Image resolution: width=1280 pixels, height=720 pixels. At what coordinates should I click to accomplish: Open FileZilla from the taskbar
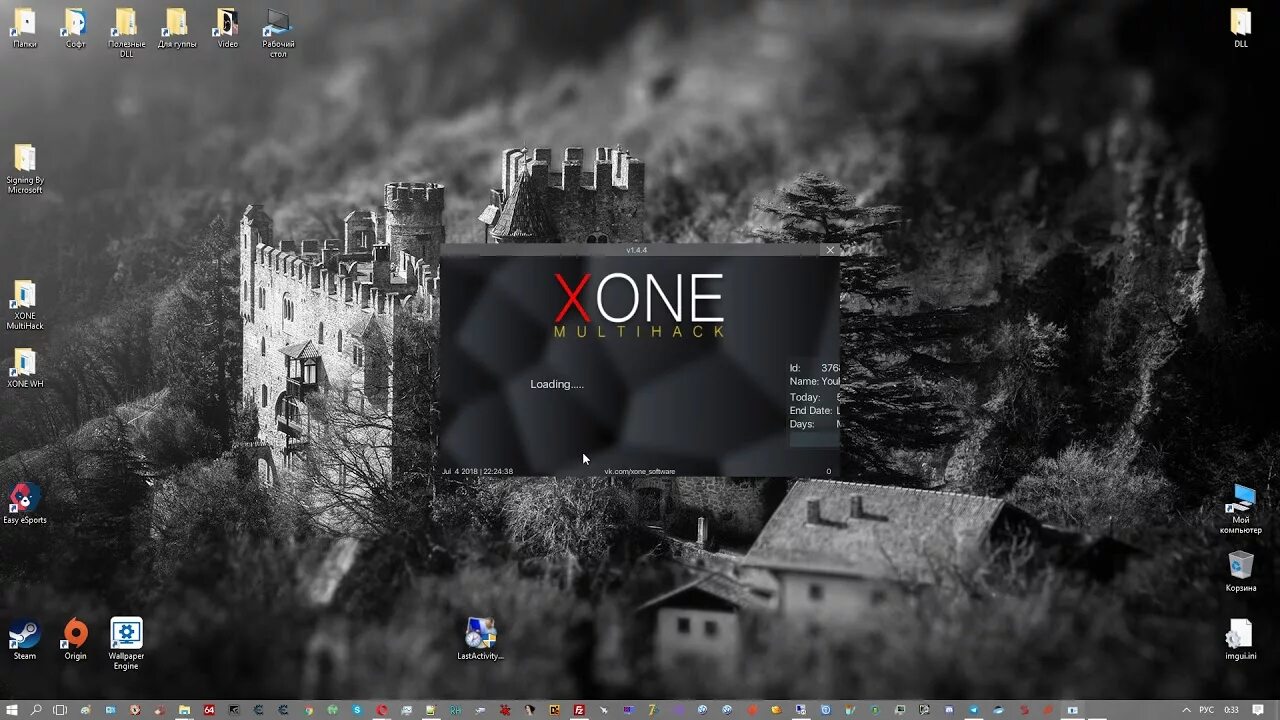pos(579,710)
